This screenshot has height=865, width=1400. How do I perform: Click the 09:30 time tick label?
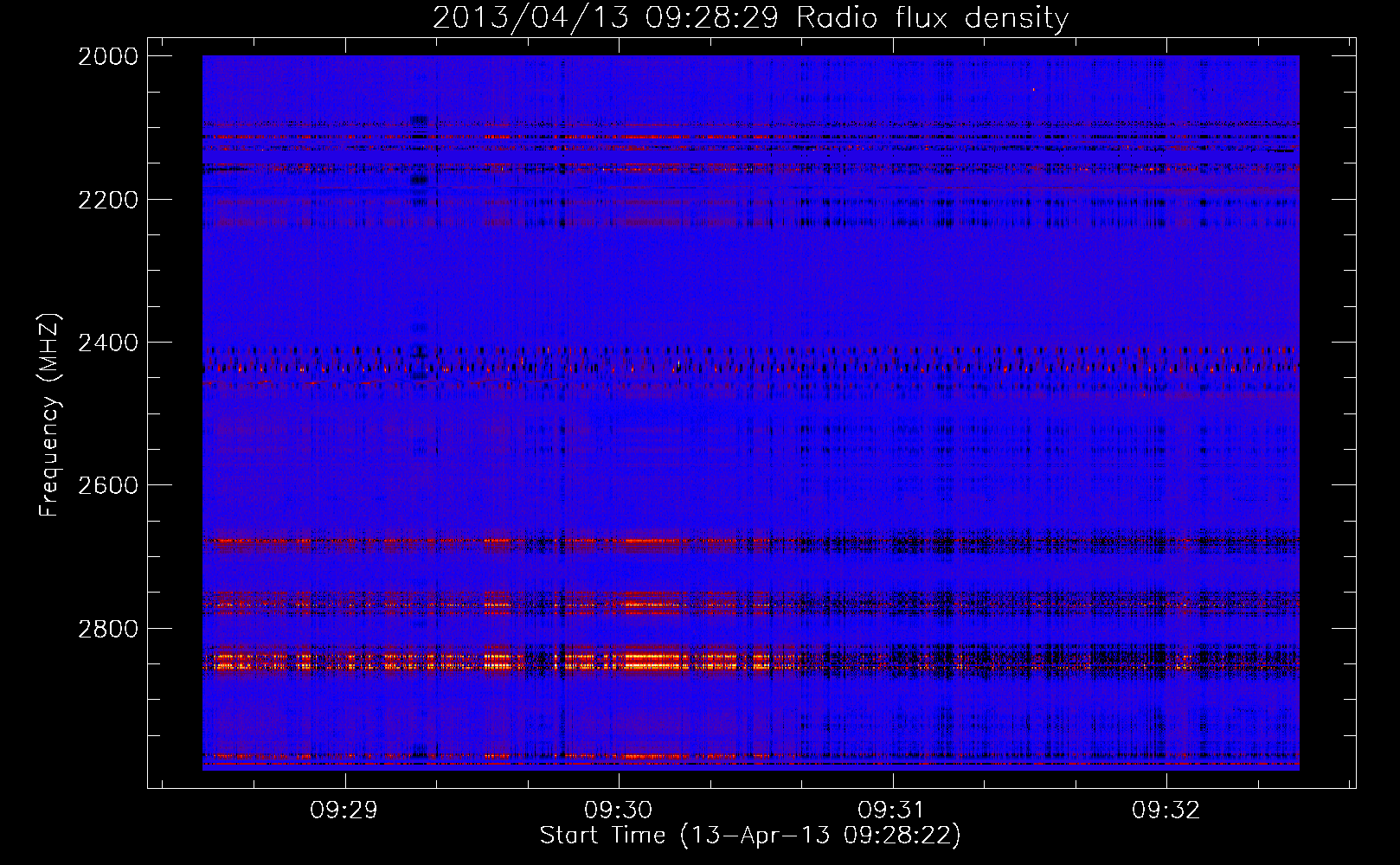click(619, 811)
